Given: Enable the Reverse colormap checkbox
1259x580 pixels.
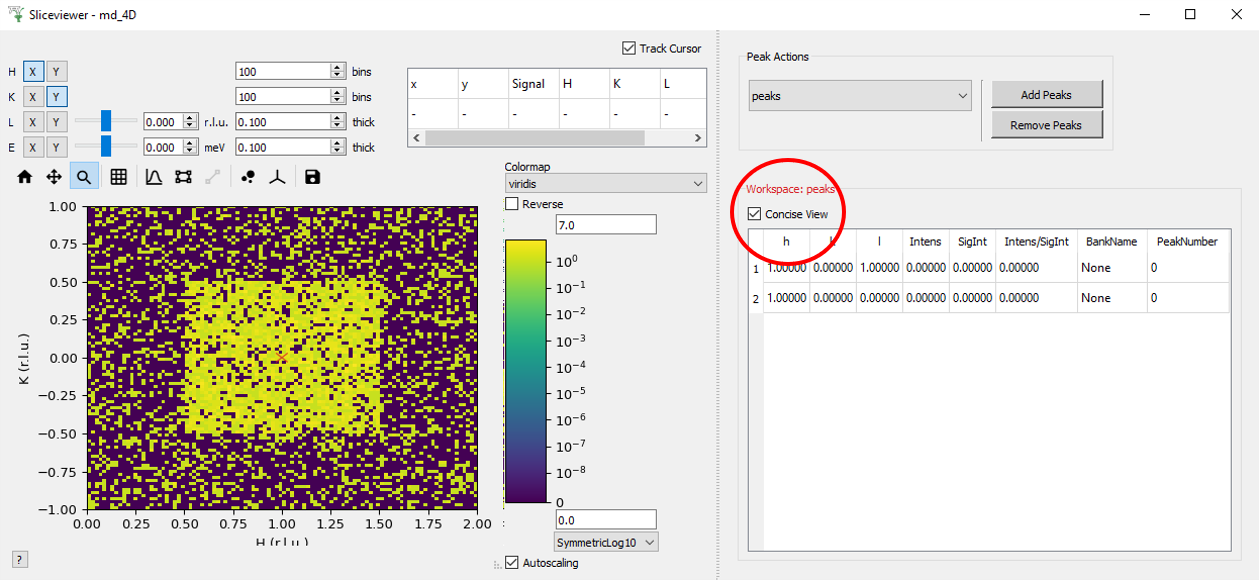Looking at the screenshot, I should coord(512,204).
